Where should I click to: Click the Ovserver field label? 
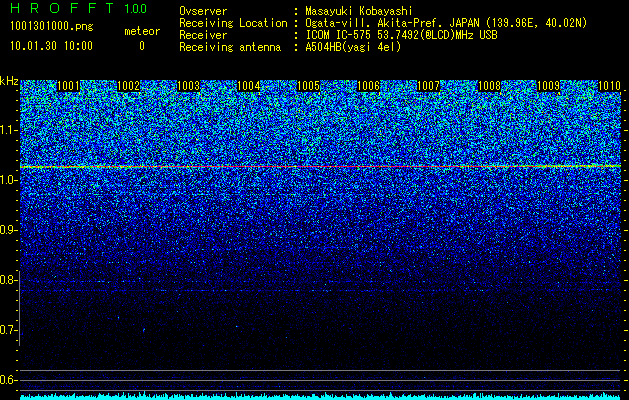point(203,11)
